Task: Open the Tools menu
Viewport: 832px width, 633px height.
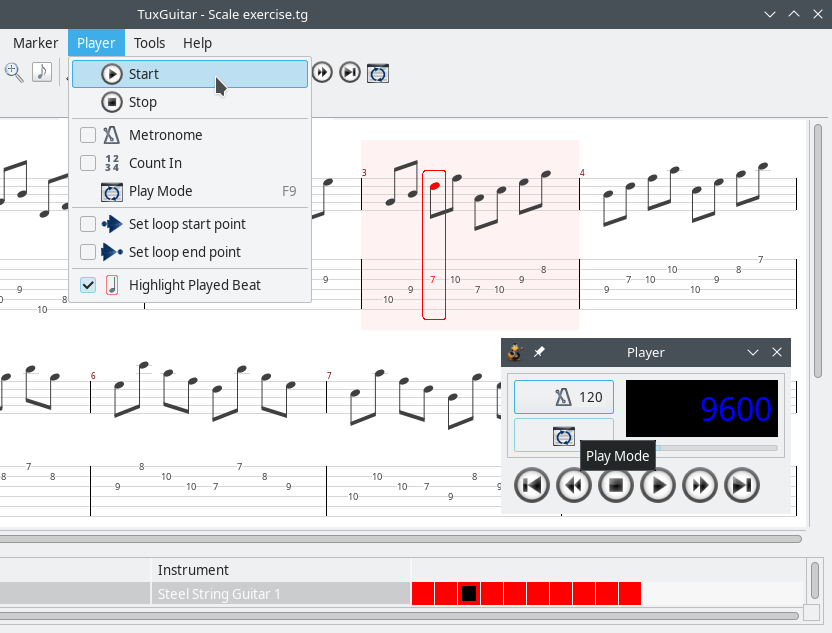Action: (x=150, y=43)
